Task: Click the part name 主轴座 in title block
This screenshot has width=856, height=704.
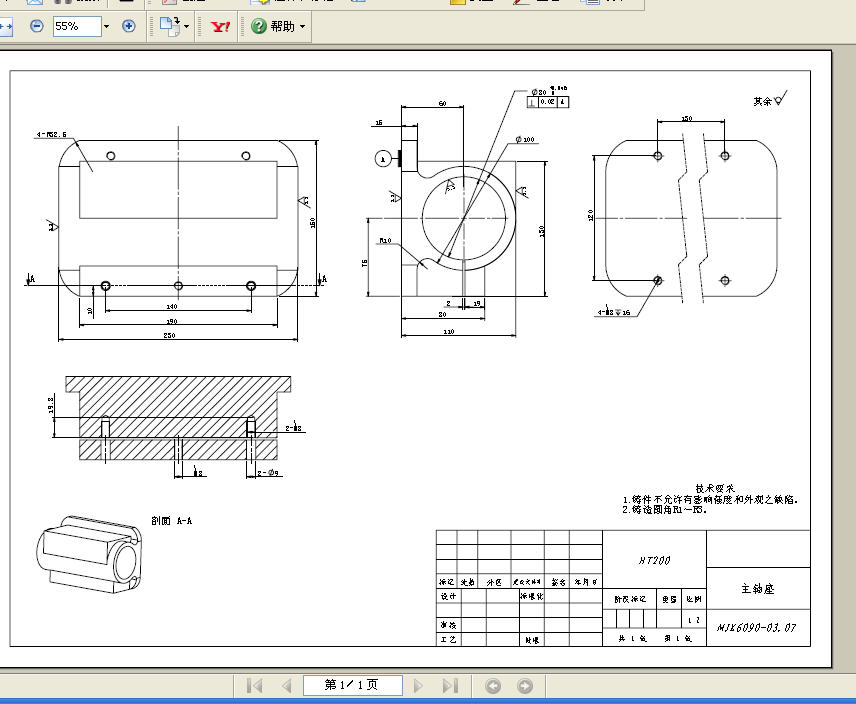Action: tap(758, 589)
